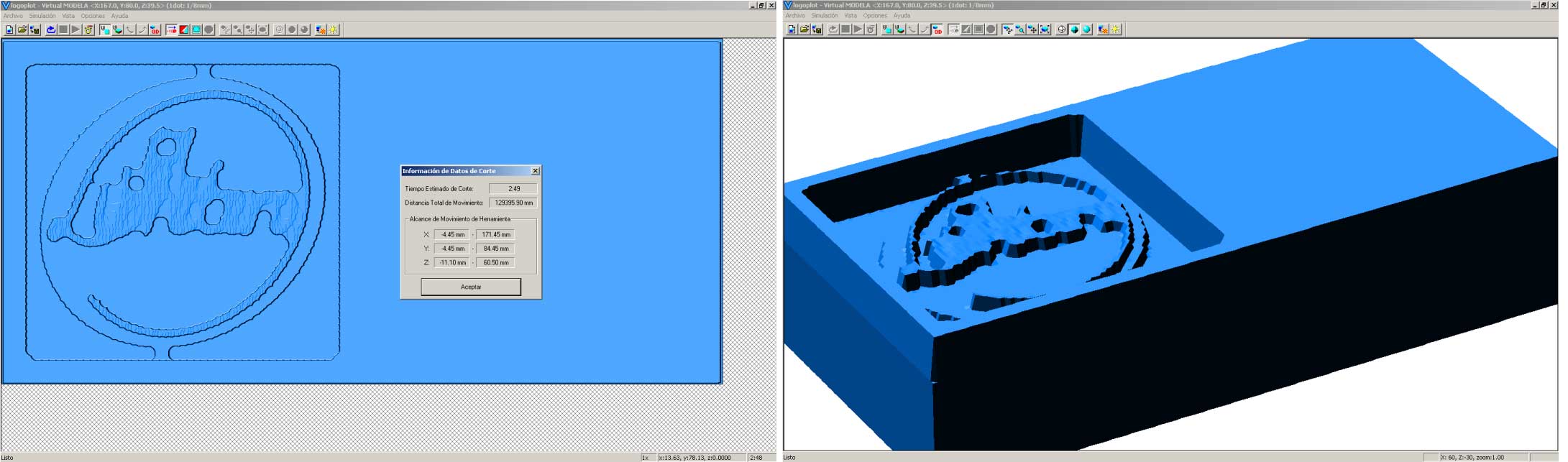
Task: Click the material color icon in left window
Action: [x=321, y=29]
